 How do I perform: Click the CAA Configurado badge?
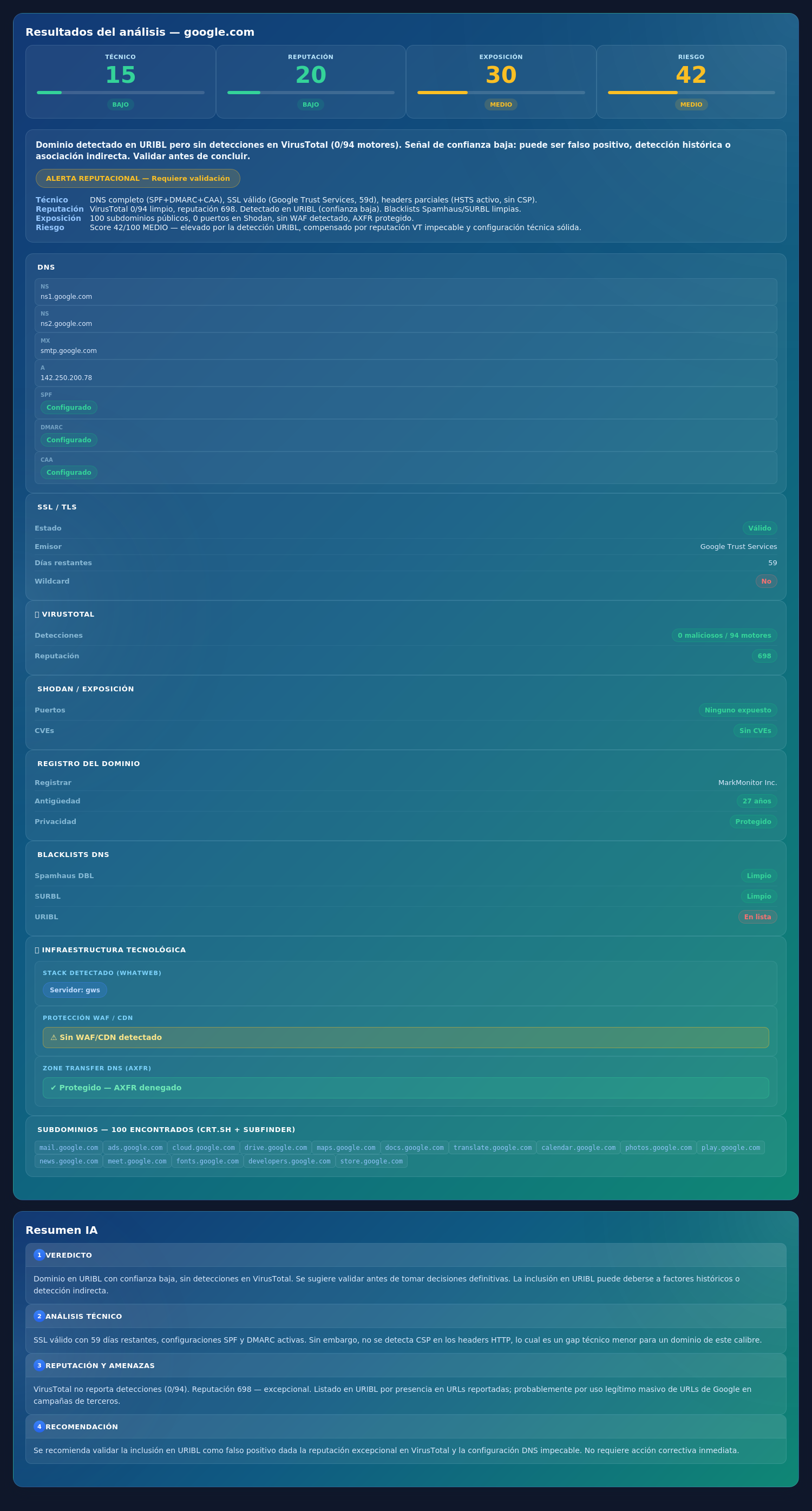[69, 472]
